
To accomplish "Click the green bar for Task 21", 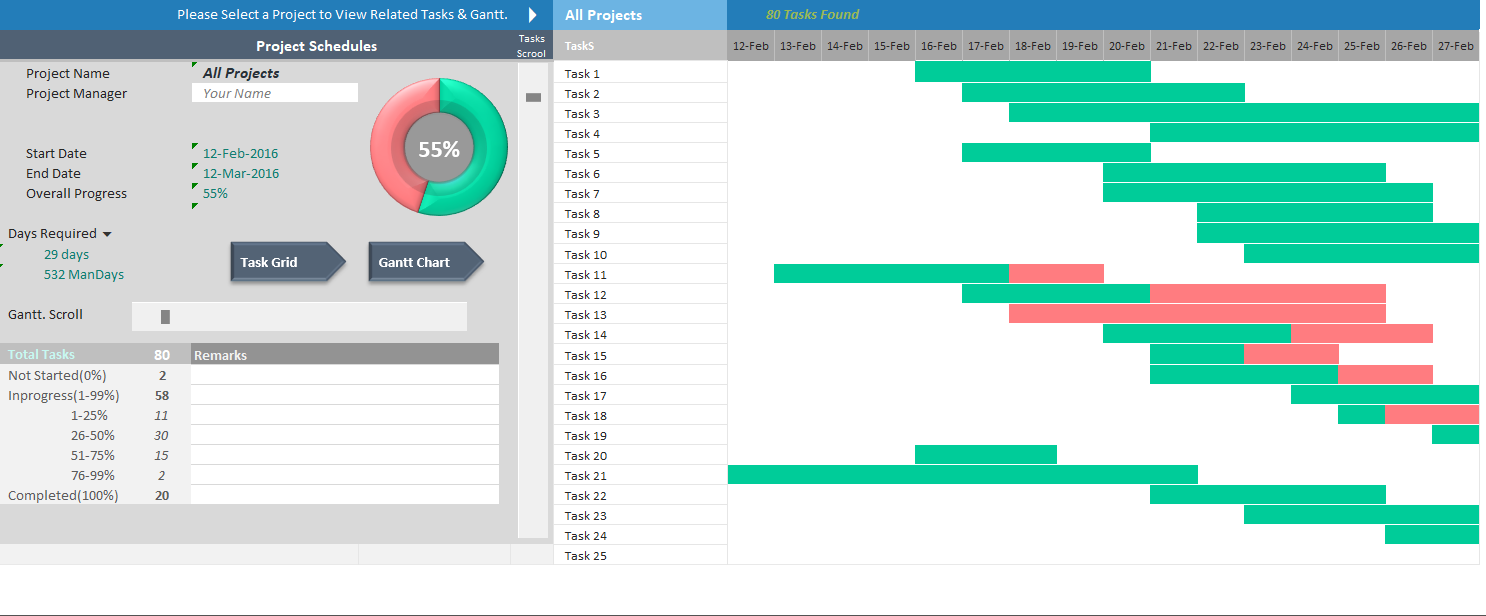I will click(x=961, y=474).
